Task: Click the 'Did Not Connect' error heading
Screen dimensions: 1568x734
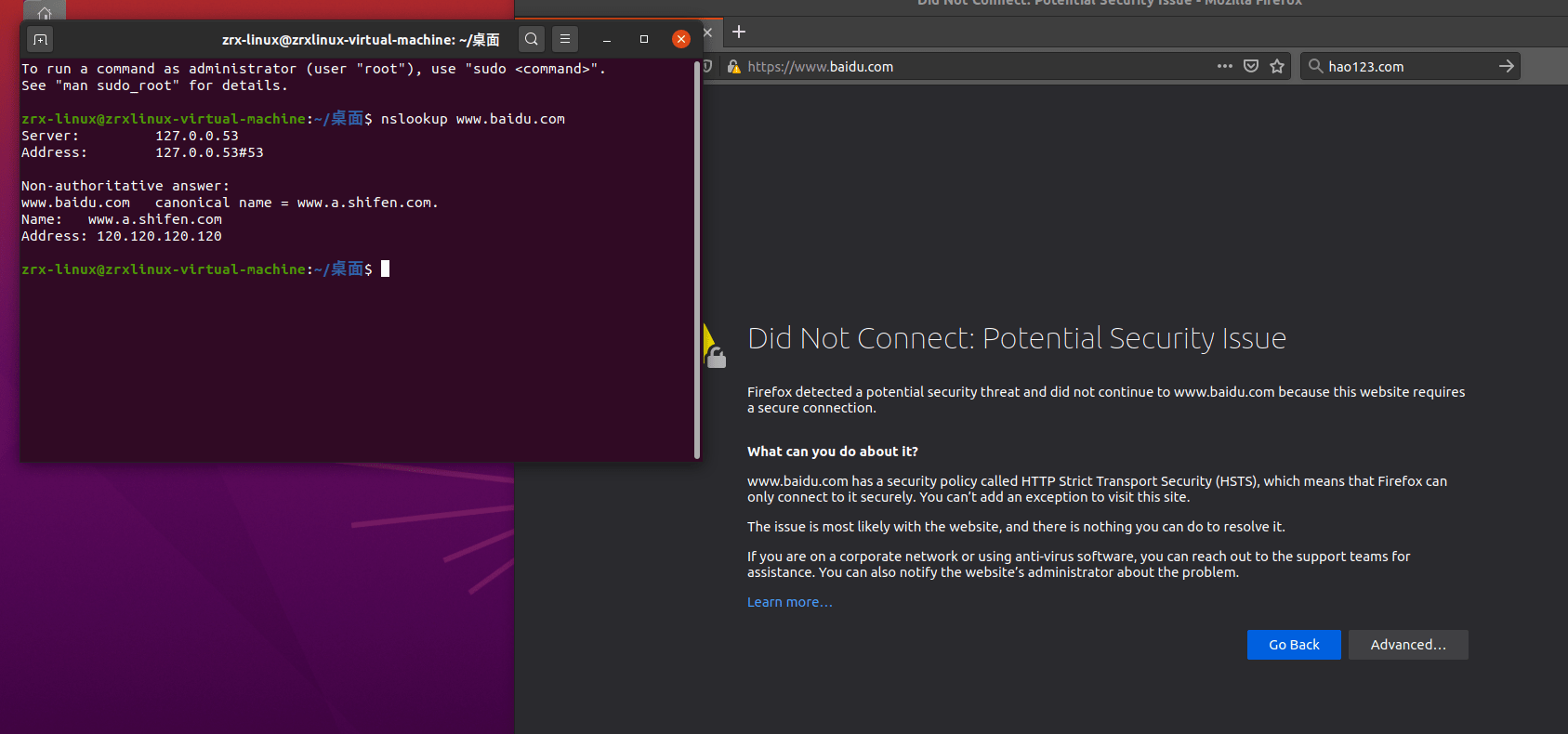Action: coord(1017,338)
